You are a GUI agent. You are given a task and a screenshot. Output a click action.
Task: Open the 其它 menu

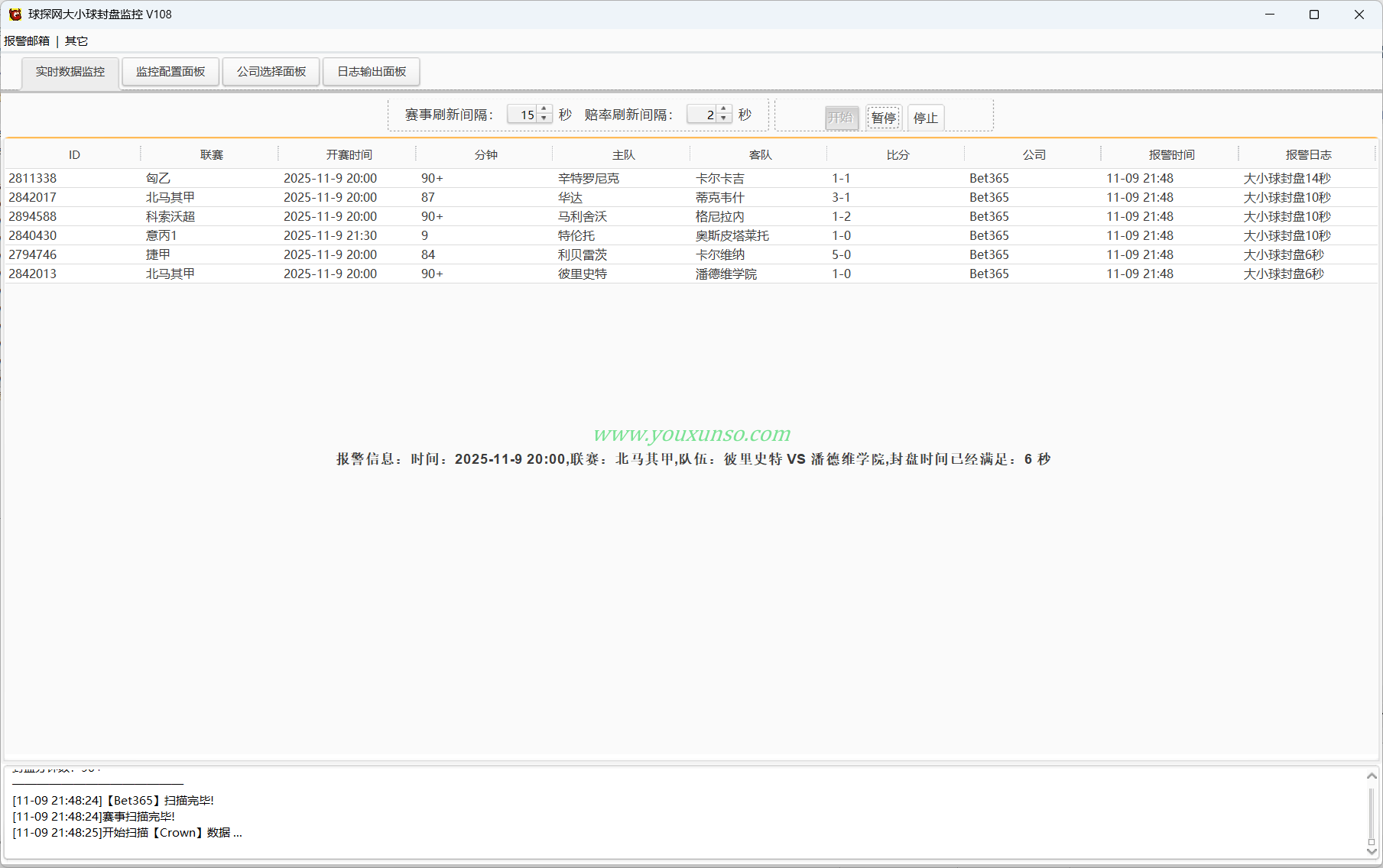[76, 41]
